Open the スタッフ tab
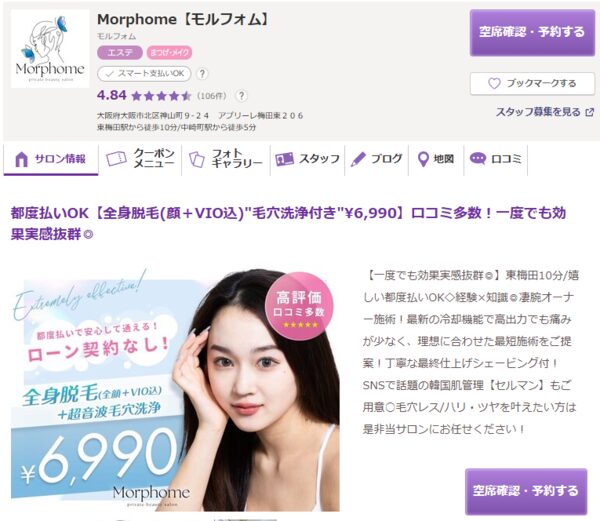The image size is (600, 521). (308, 159)
